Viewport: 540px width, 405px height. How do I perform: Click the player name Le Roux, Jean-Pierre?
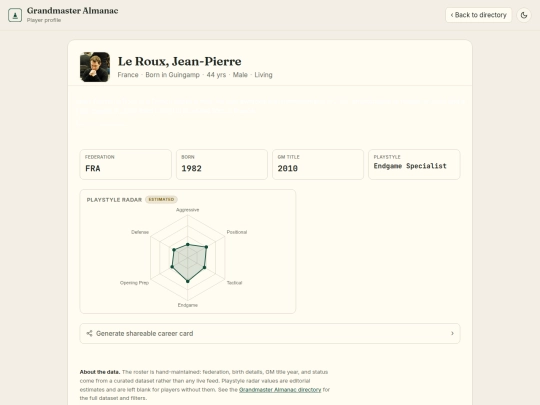tap(179, 61)
